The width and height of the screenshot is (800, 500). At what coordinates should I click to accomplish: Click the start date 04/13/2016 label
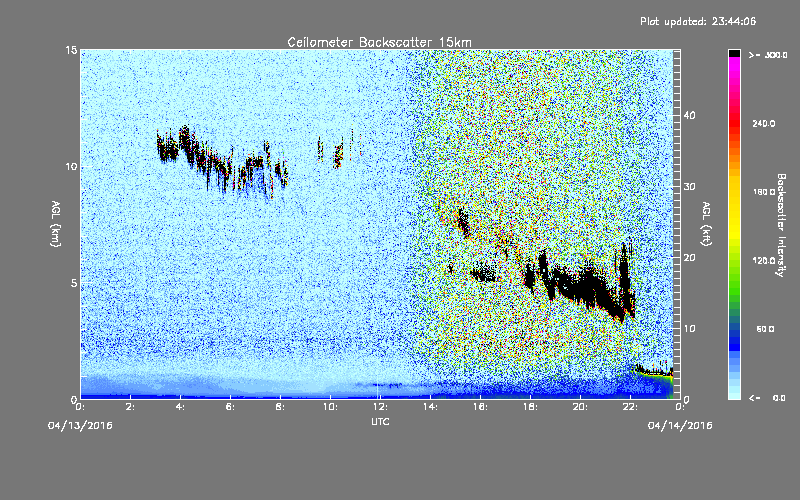tap(80, 426)
